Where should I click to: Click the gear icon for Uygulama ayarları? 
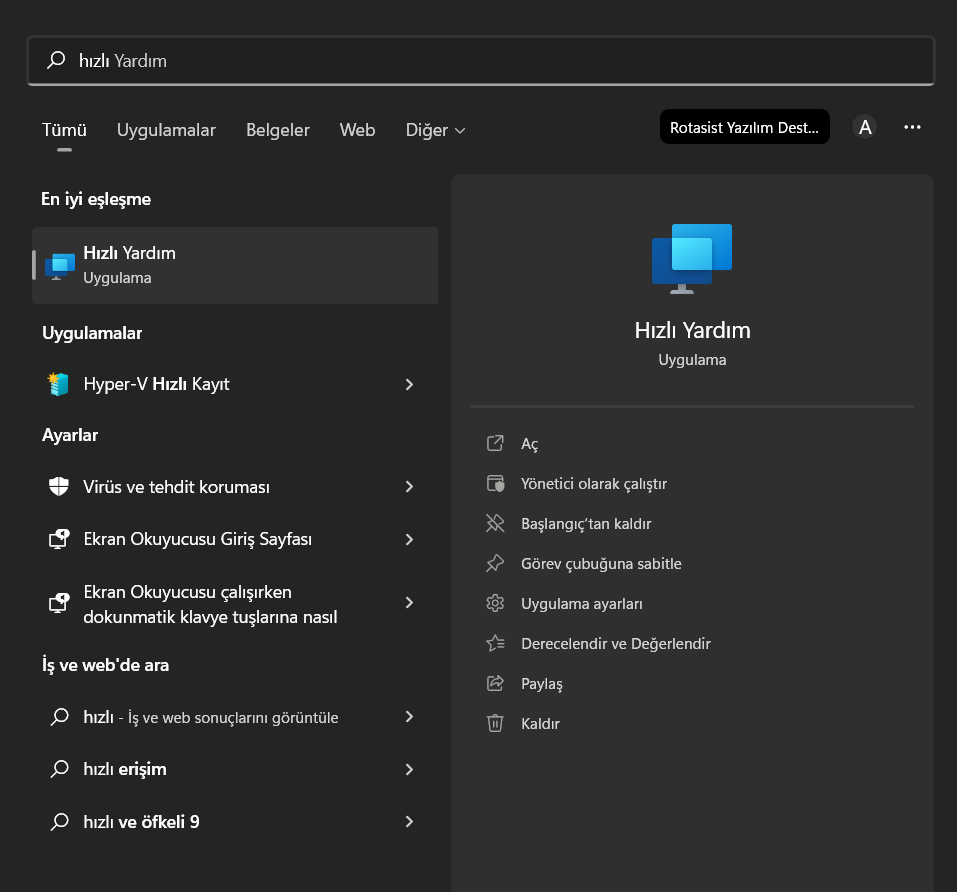click(x=495, y=603)
